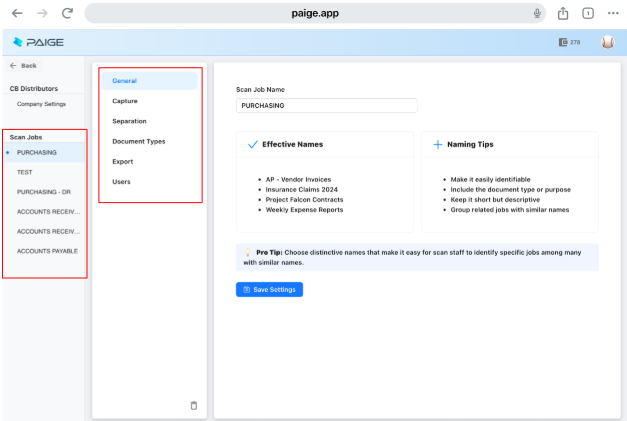Select the Document Types tab
This screenshot has width=627, height=421.
(138, 141)
